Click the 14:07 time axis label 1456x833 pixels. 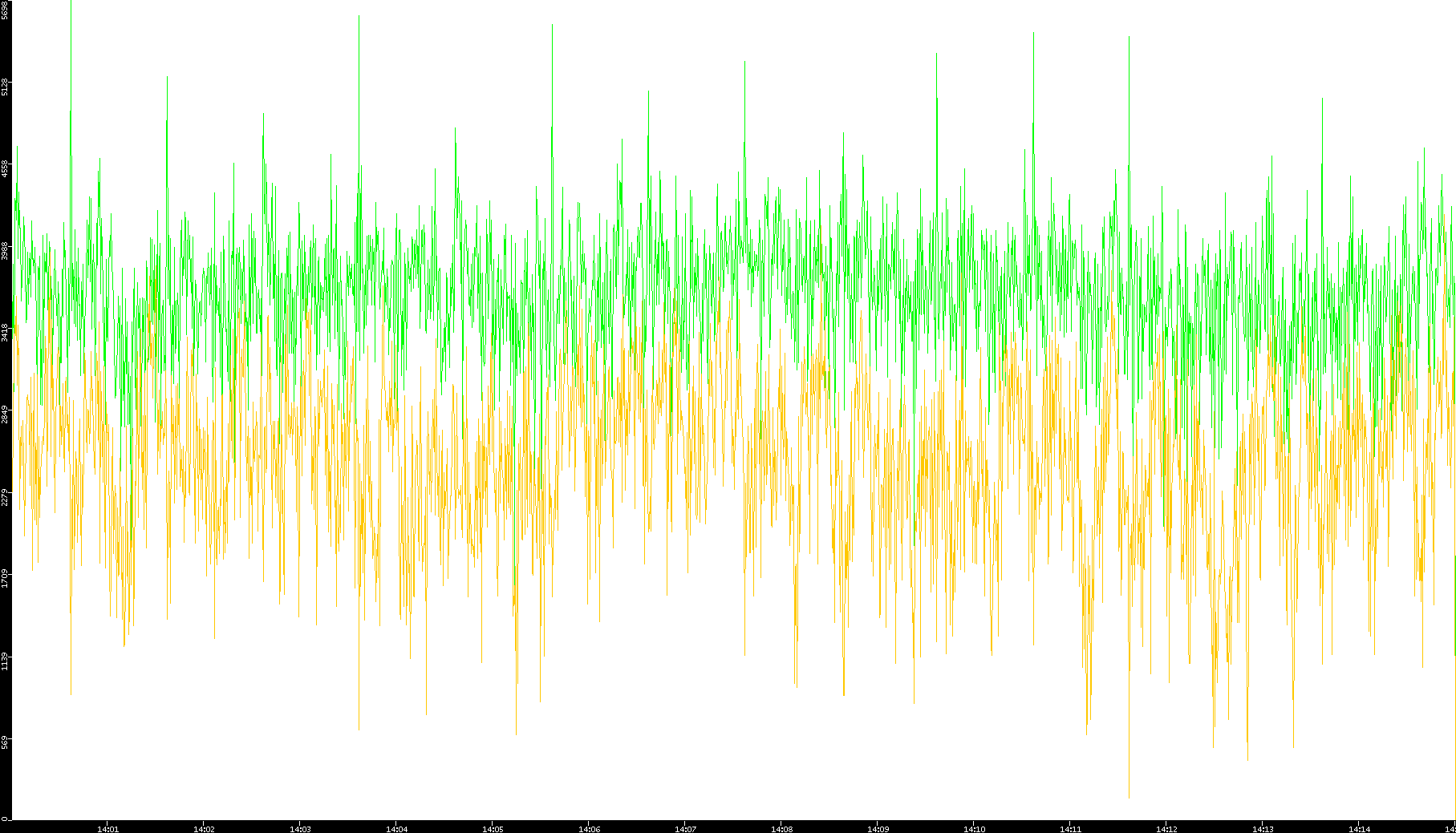tap(685, 828)
